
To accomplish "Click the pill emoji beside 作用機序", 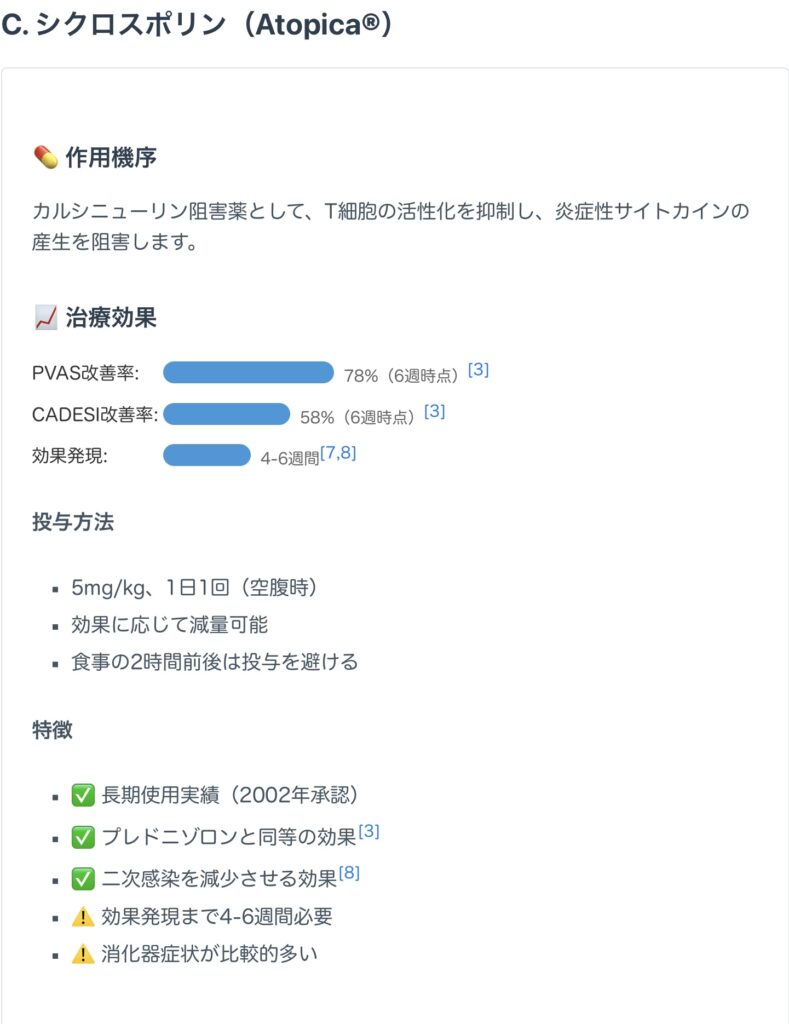I will point(46,157).
